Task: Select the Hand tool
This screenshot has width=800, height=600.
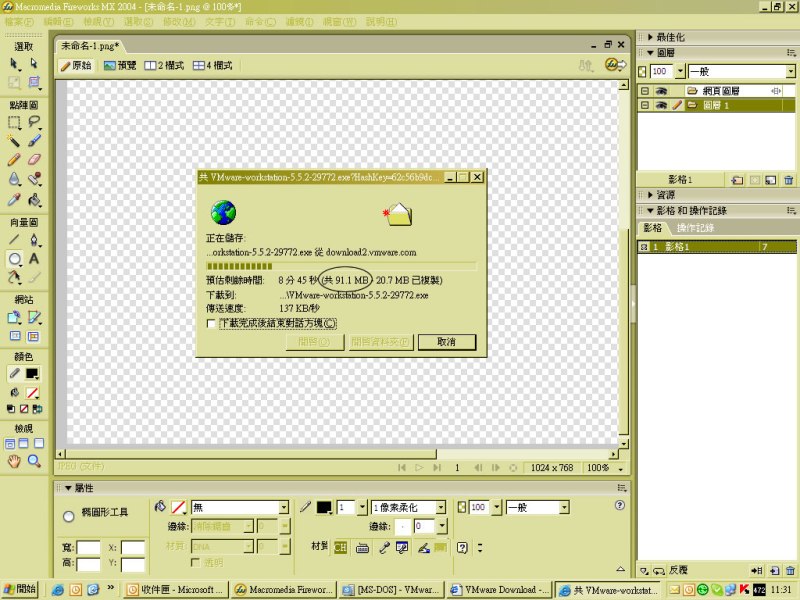Action: click(14, 461)
